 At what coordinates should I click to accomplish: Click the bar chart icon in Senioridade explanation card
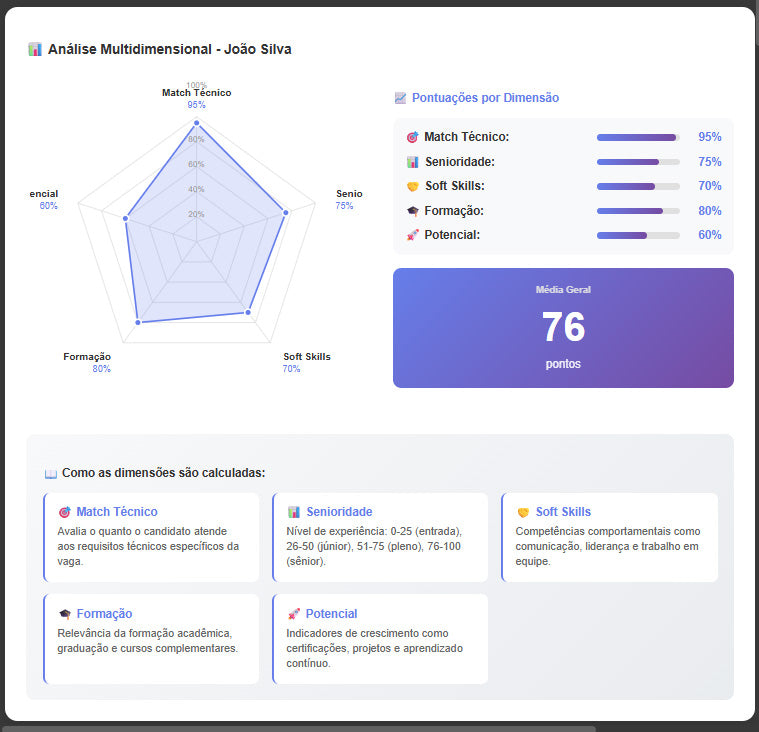[x=294, y=512]
